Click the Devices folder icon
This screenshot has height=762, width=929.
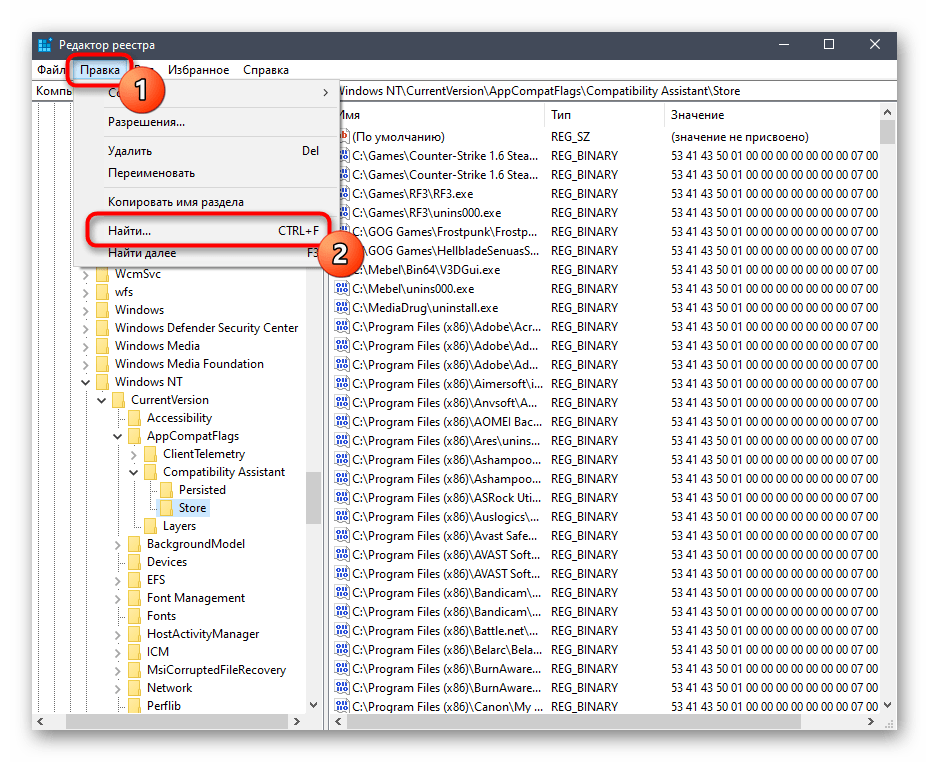[x=135, y=562]
